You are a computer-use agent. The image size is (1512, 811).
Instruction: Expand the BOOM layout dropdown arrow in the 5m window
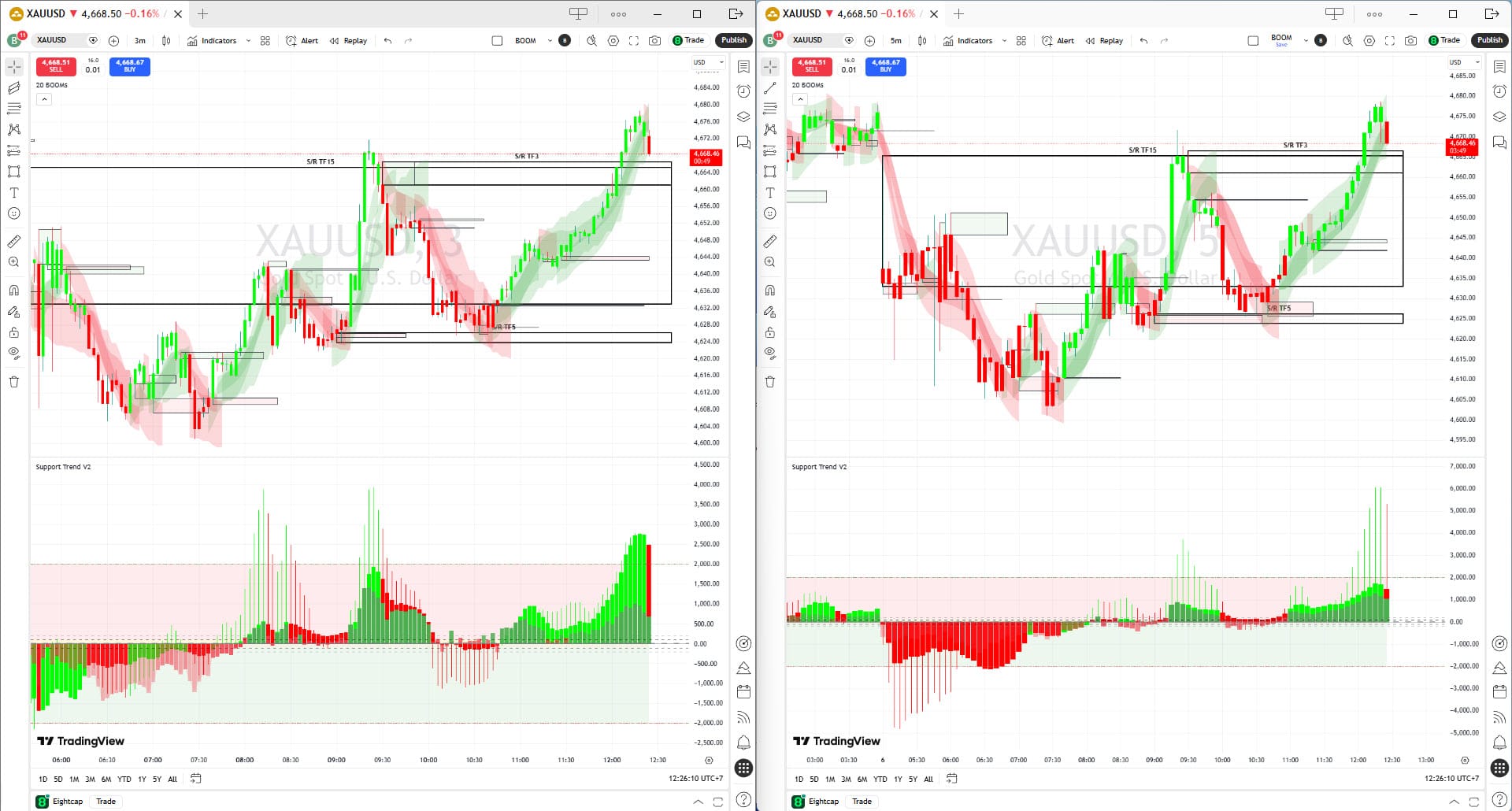tap(1305, 40)
